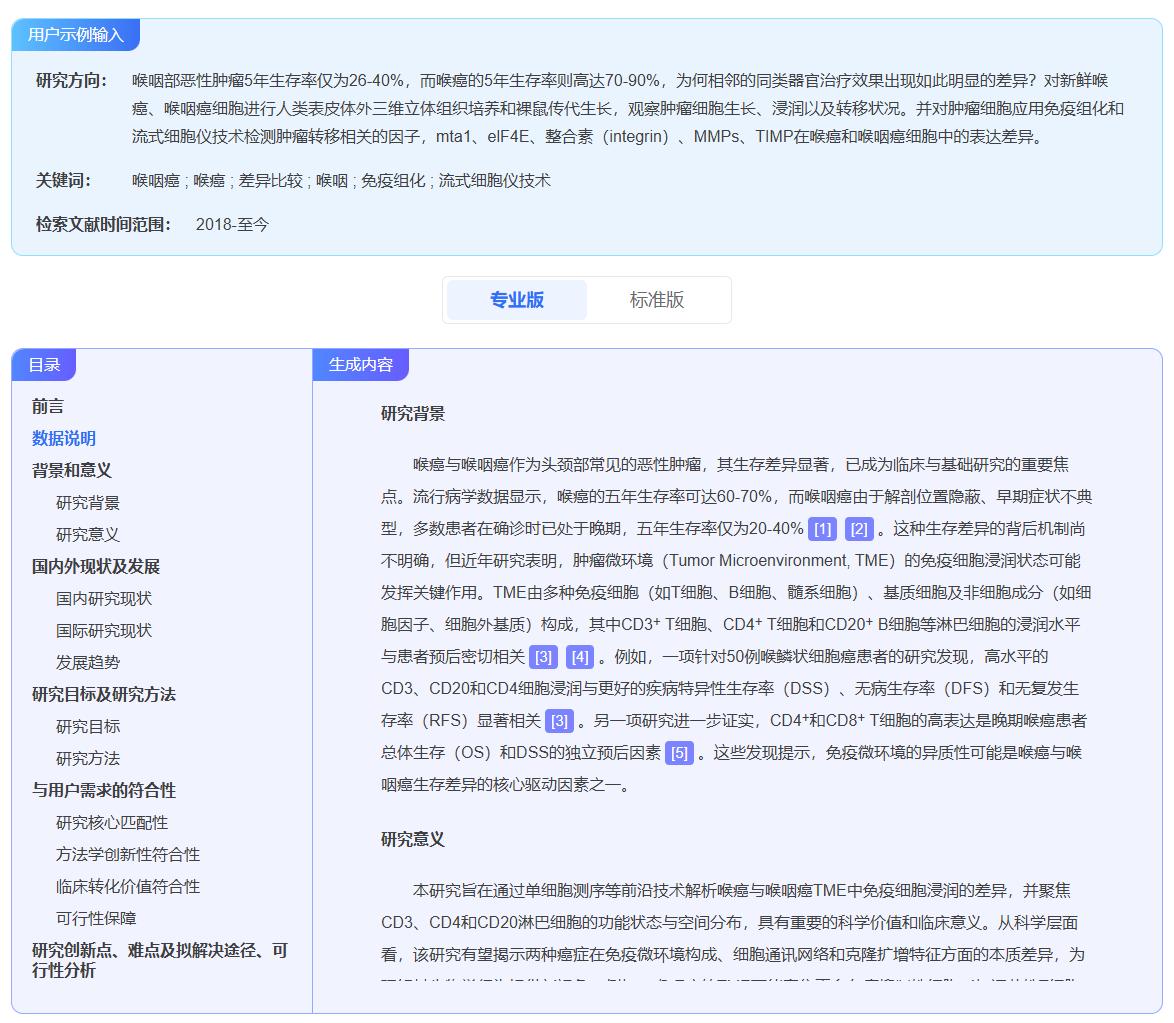Screen dimensions: 1174x1023
Task: Click the 研究背景 heading in generated content
Action: (x=413, y=413)
